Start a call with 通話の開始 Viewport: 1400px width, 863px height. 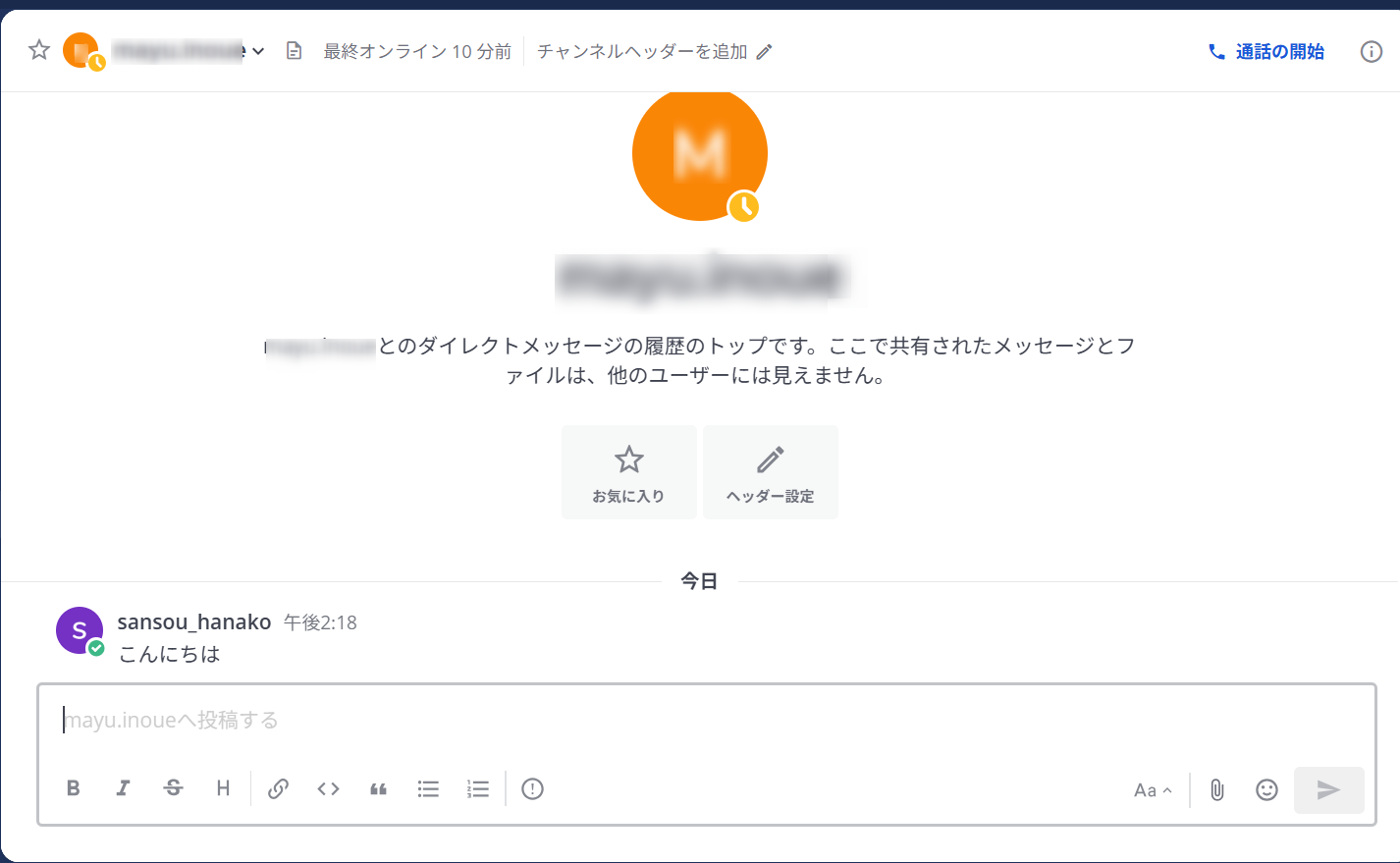(x=1265, y=51)
